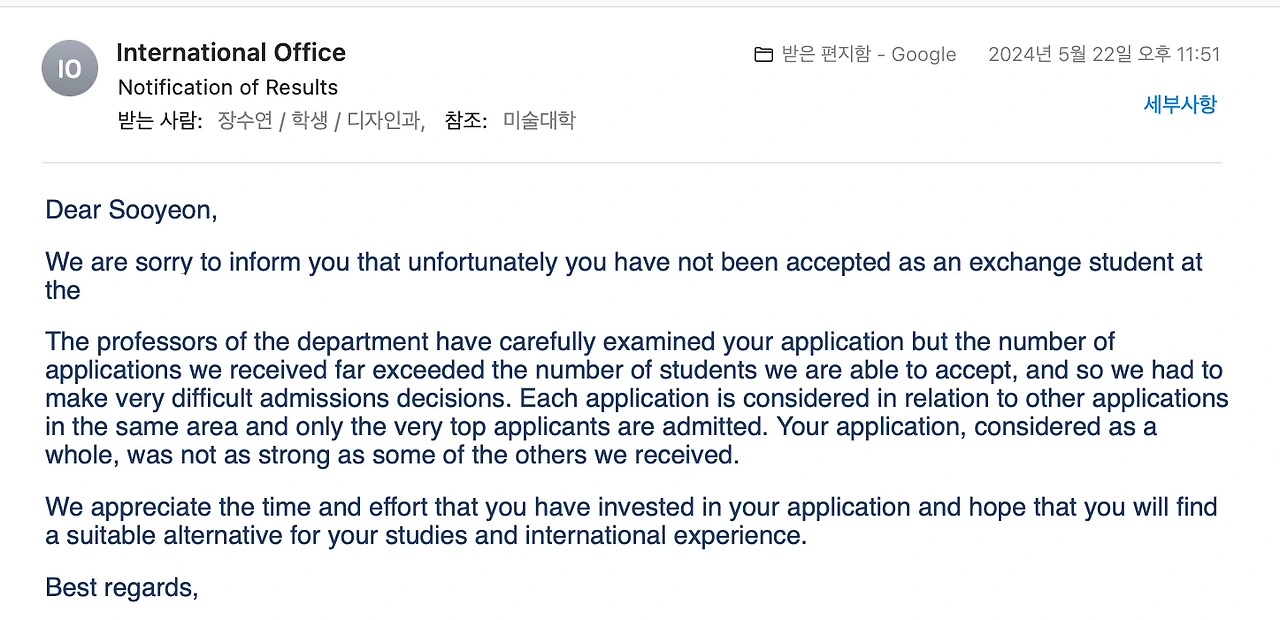
Task: Open the 세부사항 details link
Action: click(x=1180, y=104)
